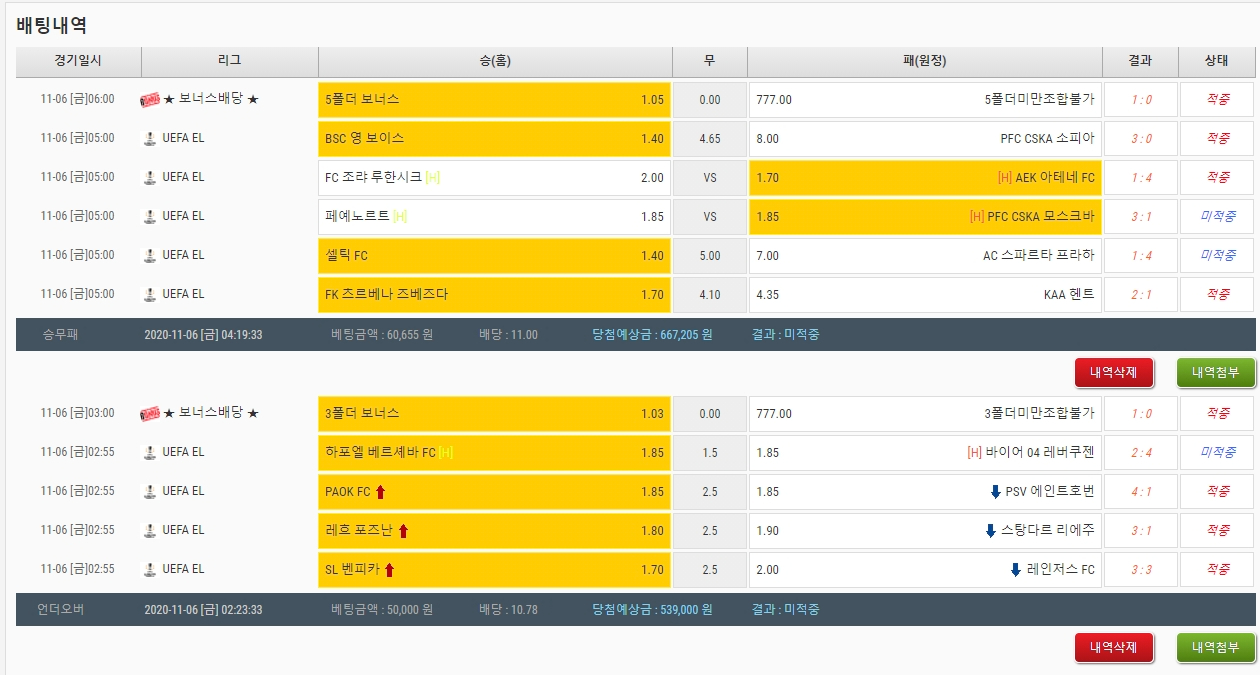Click the 상태 column header
Viewport: 1260px width, 675px height.
(1216, 61)
